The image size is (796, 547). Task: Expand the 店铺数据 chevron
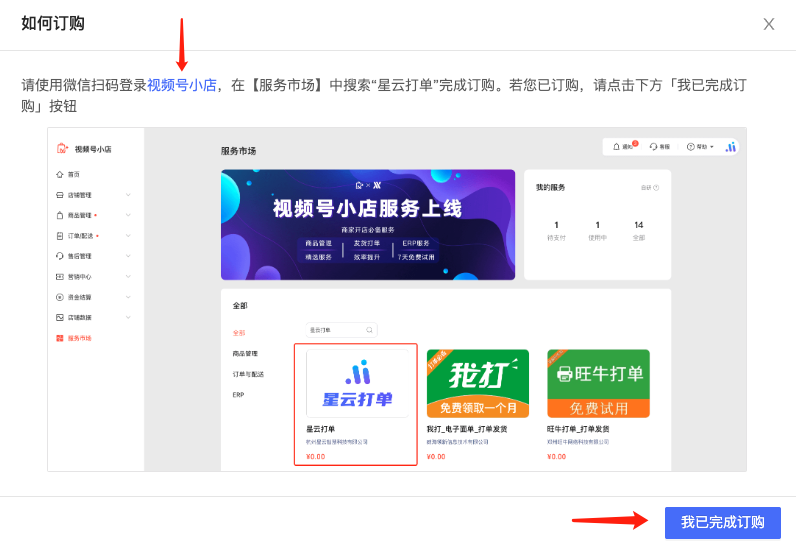[128, 318]
